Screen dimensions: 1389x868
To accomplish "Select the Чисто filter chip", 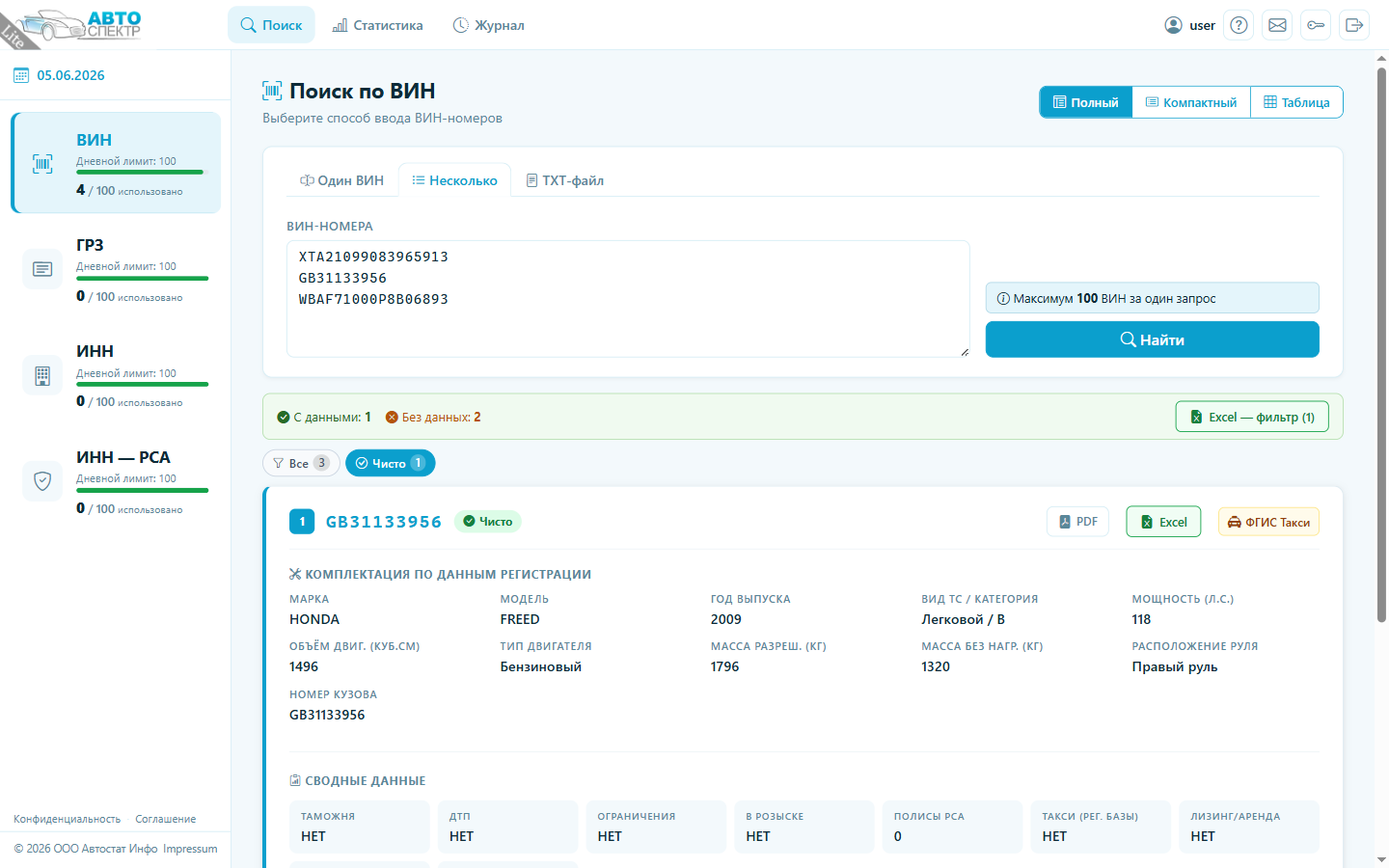I will (x=390, y=463).
